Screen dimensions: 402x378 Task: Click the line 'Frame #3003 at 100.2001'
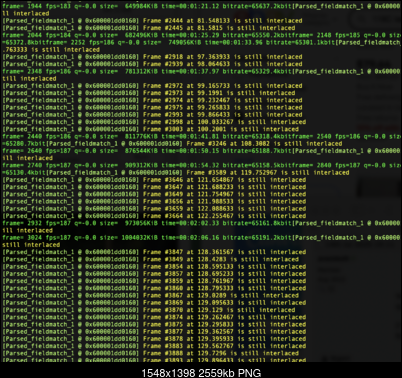[x=150, y=129]
